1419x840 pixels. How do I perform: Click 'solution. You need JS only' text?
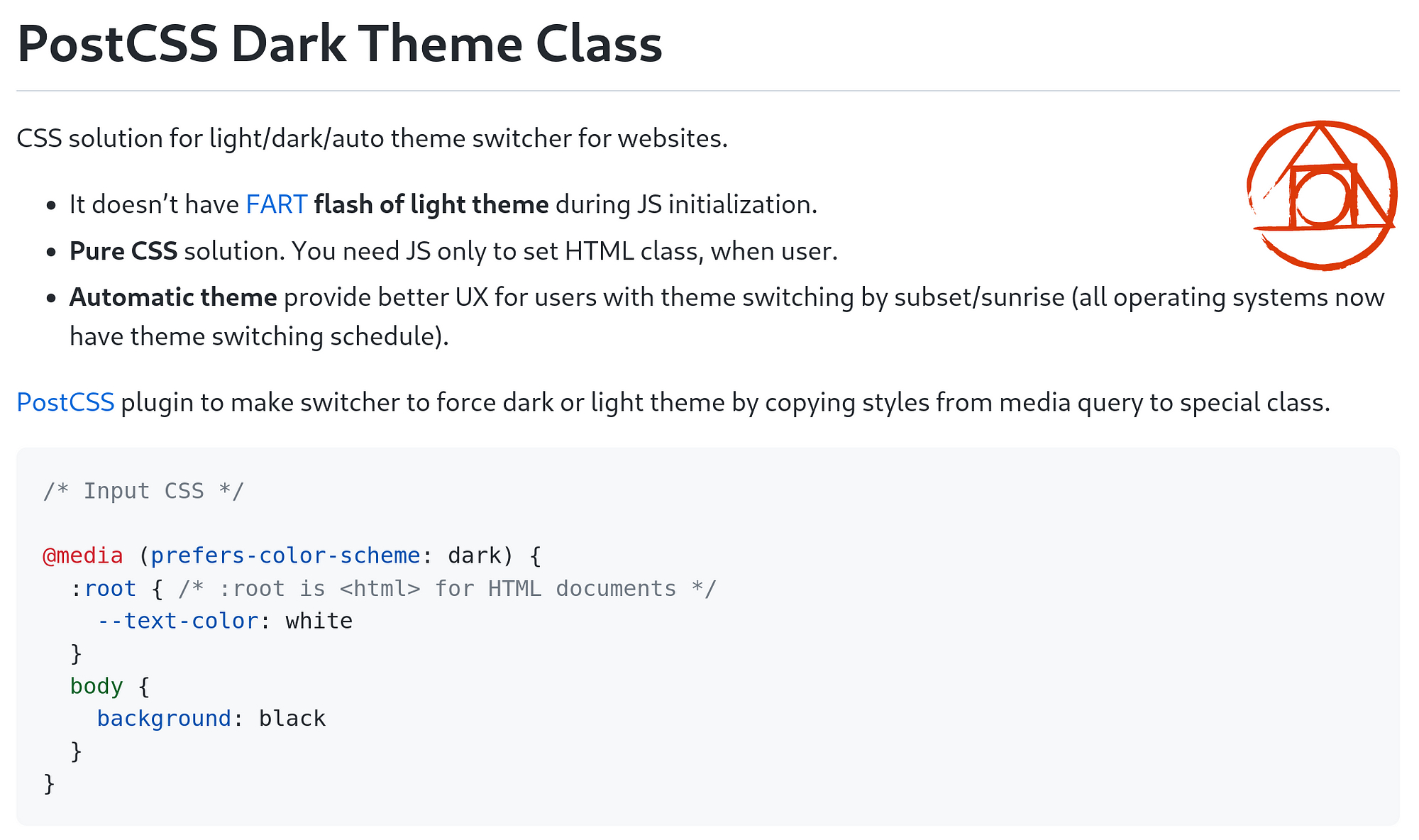click(511, 251)
